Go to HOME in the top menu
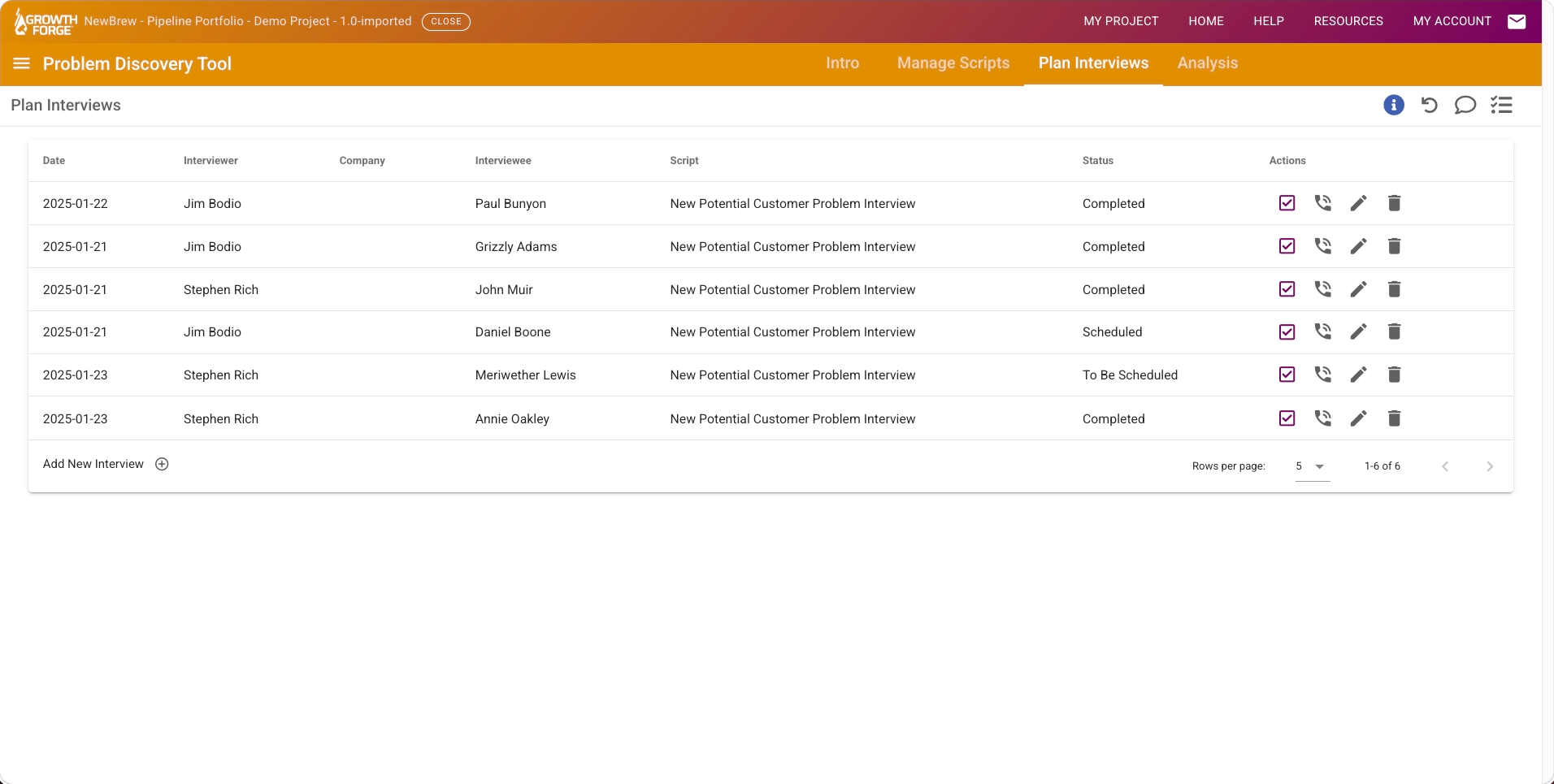Viewport: 1554px width, 784px height. [1206, 21]
